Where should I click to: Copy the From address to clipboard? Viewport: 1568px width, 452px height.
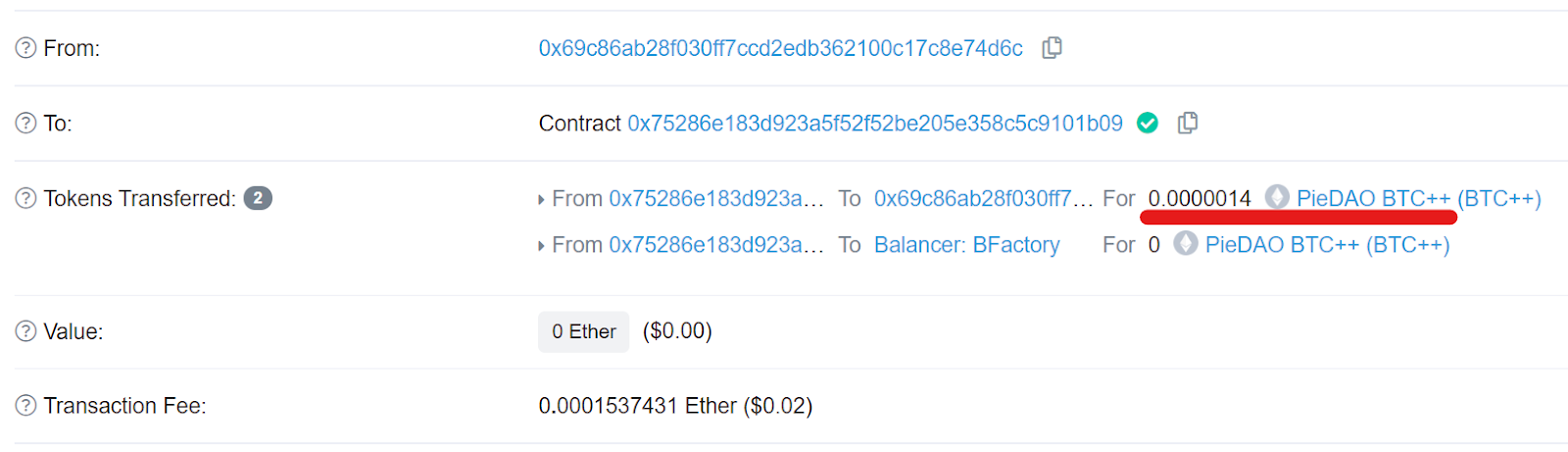(x=1052, y=48)
